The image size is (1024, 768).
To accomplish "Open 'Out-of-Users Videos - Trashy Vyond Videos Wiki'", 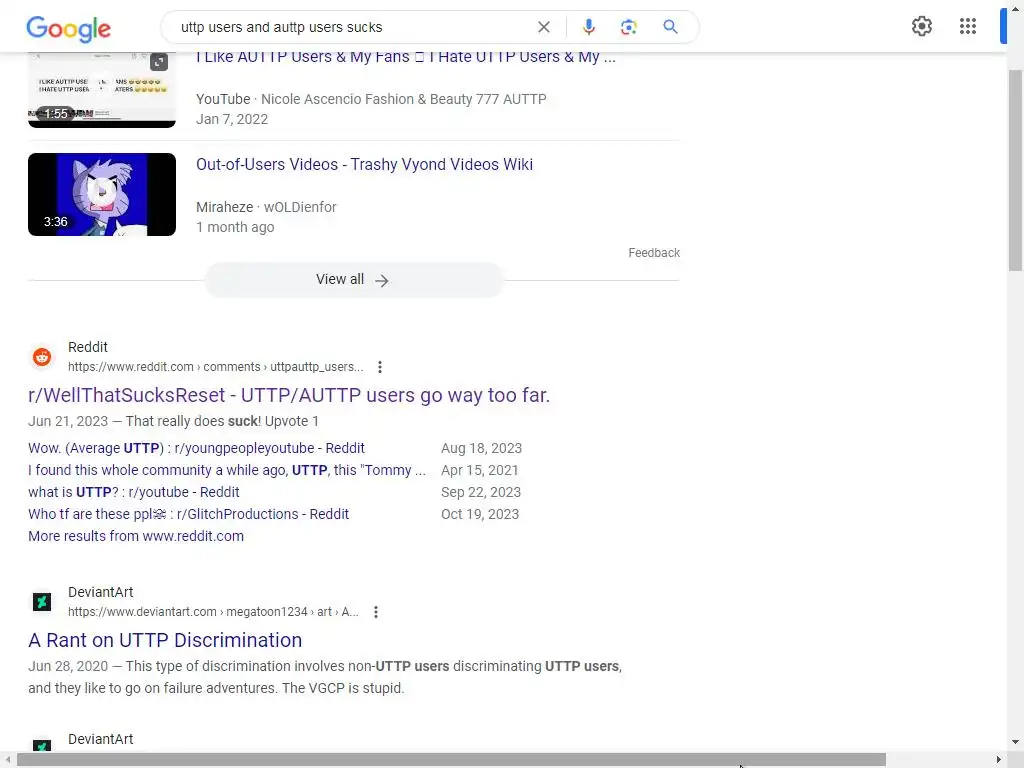I will pyautogui.click(x=364, y=165).
